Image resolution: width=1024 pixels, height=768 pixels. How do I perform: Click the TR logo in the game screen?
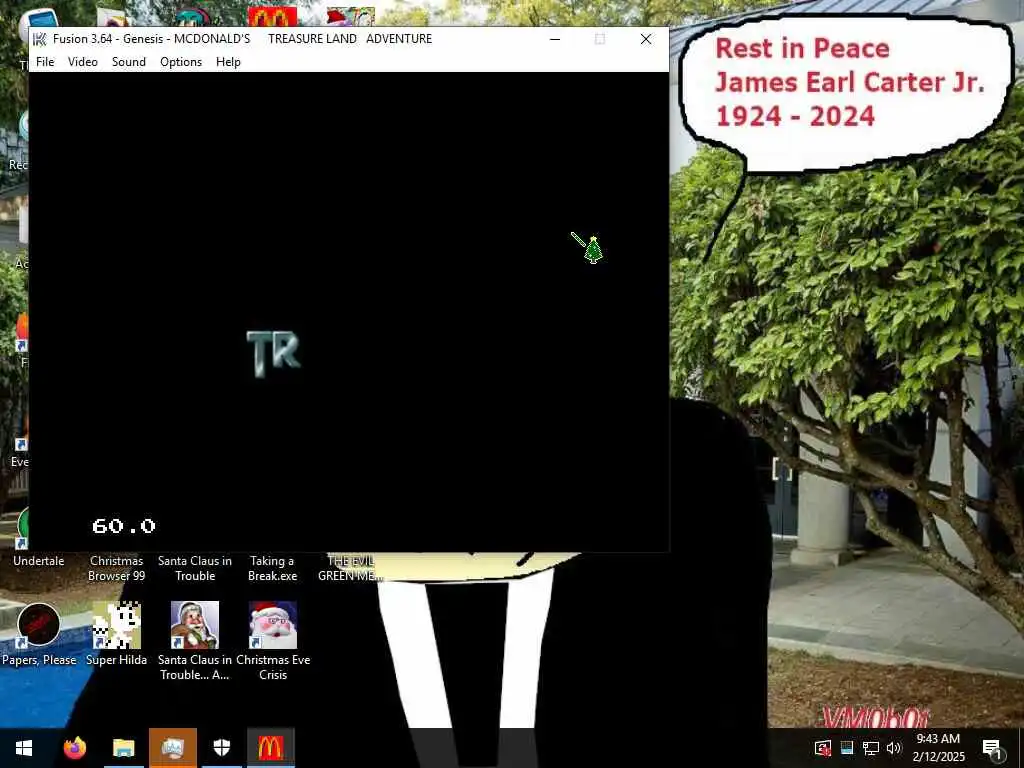coord(274,354)
